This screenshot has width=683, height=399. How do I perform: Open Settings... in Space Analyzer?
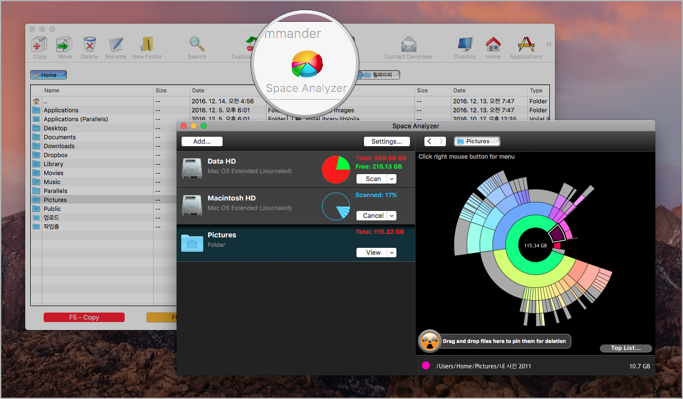(x=387, y=141)
